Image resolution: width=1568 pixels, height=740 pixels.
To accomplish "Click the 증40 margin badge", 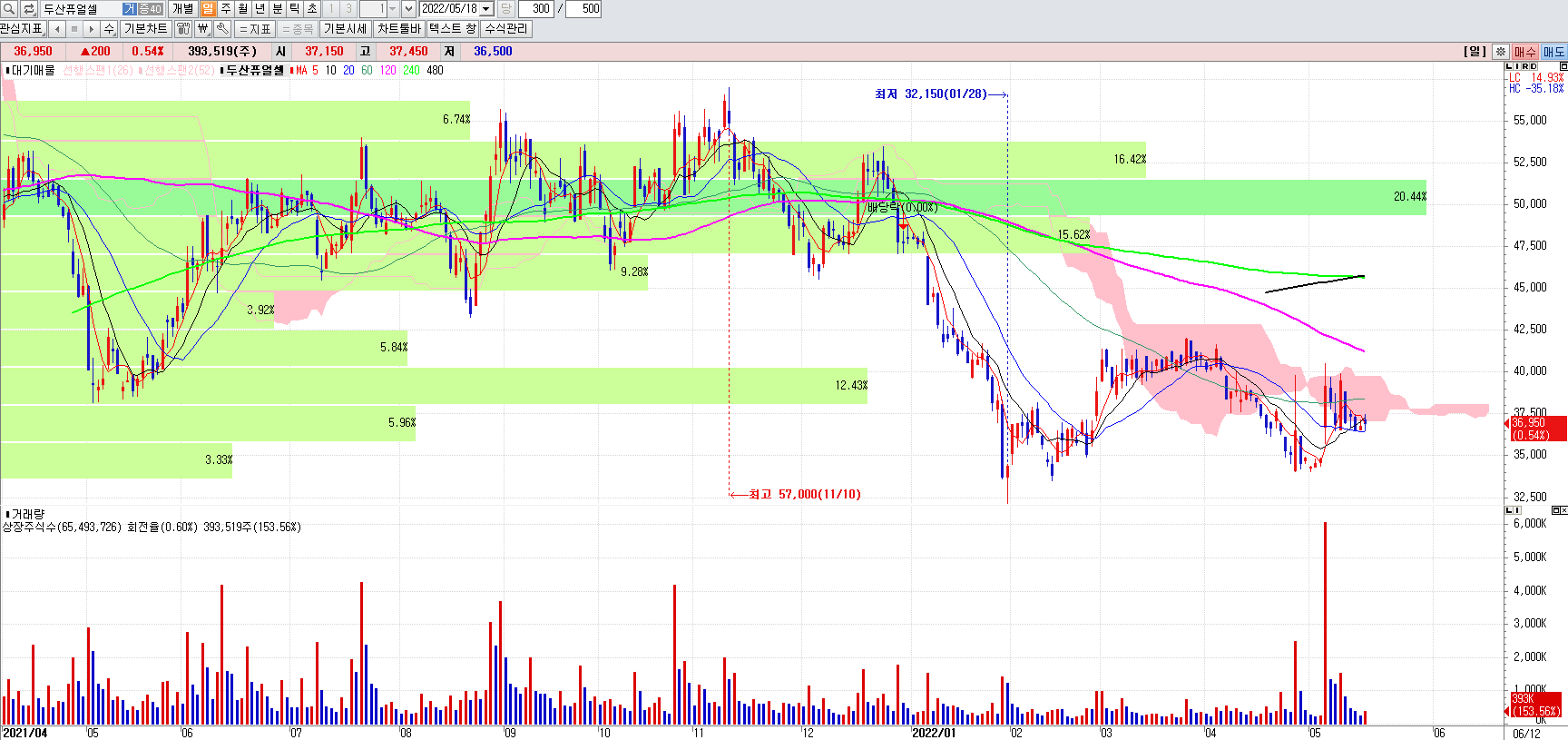I will click(150, 9).
